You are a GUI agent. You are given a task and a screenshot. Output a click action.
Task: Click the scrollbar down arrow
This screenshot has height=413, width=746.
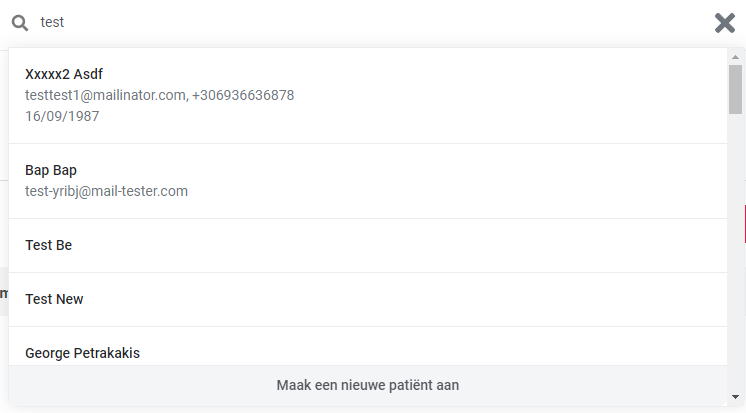(736, 397)
